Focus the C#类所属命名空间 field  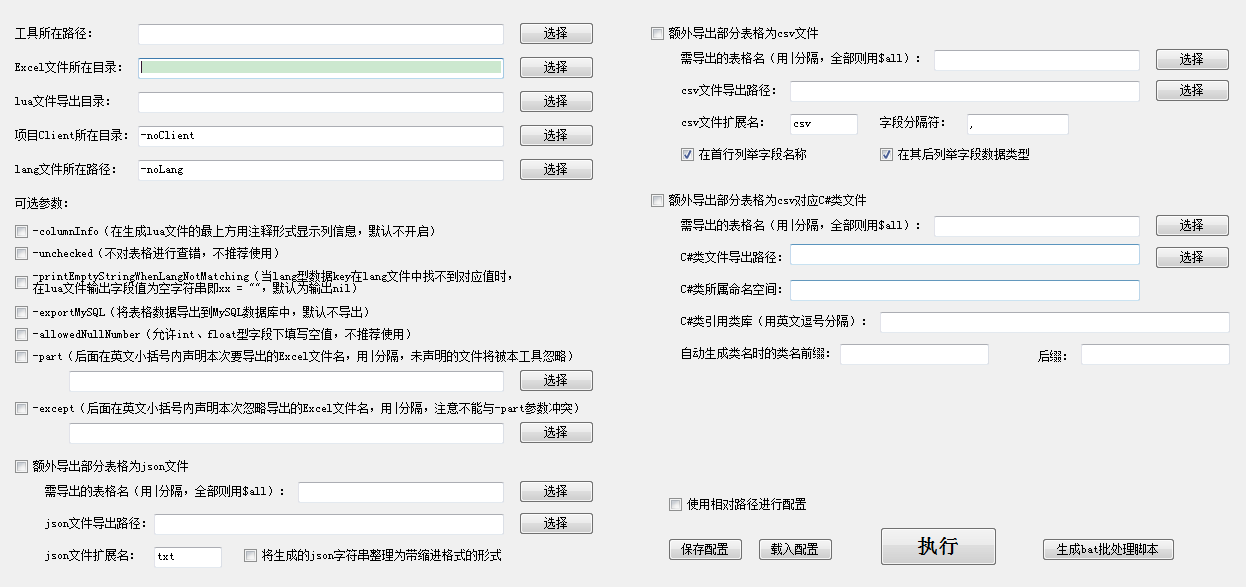tap(964, 290)
